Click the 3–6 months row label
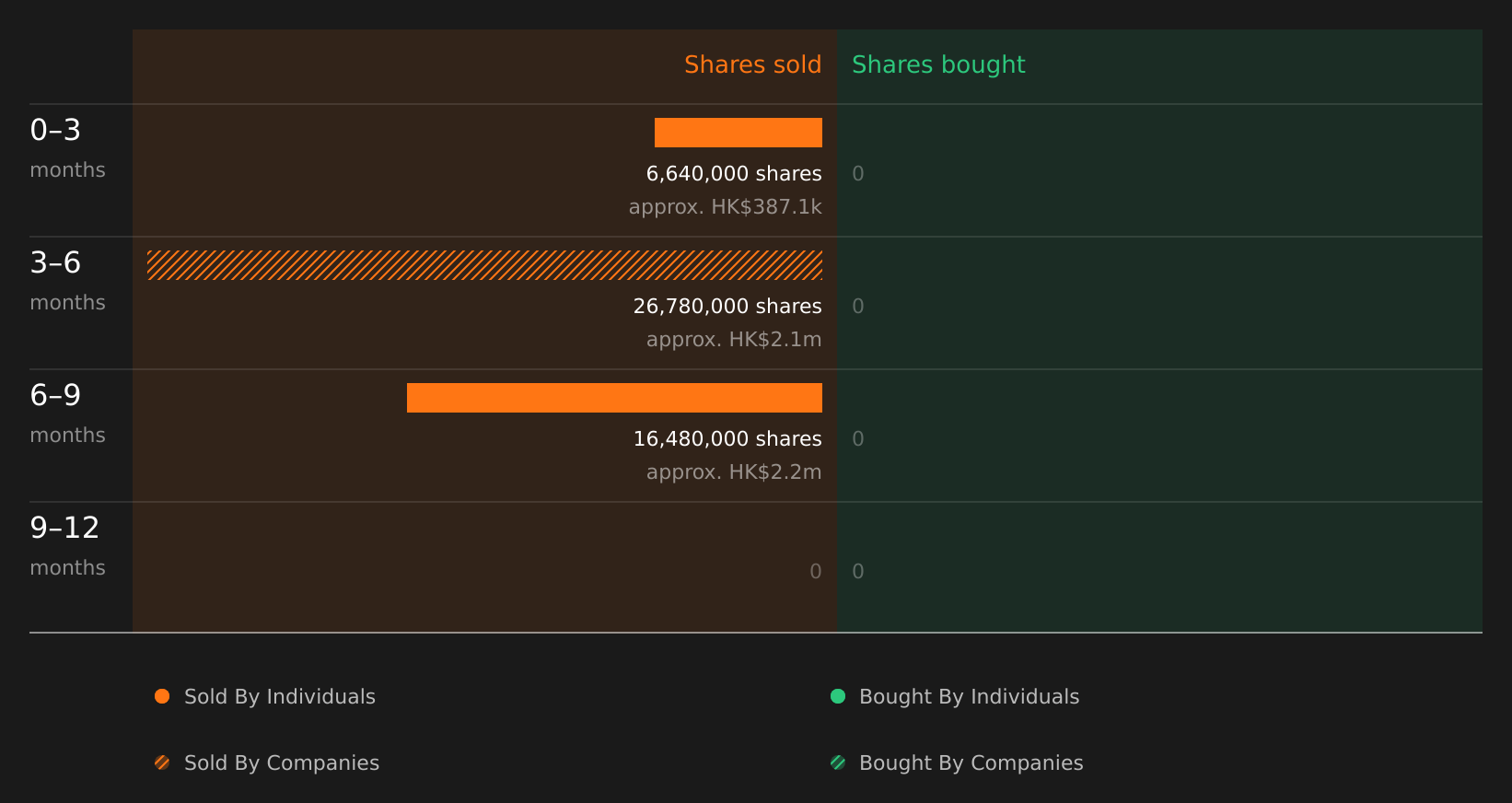The height and width of the screenshot is (803, 1512). click(x=67, y=281)
